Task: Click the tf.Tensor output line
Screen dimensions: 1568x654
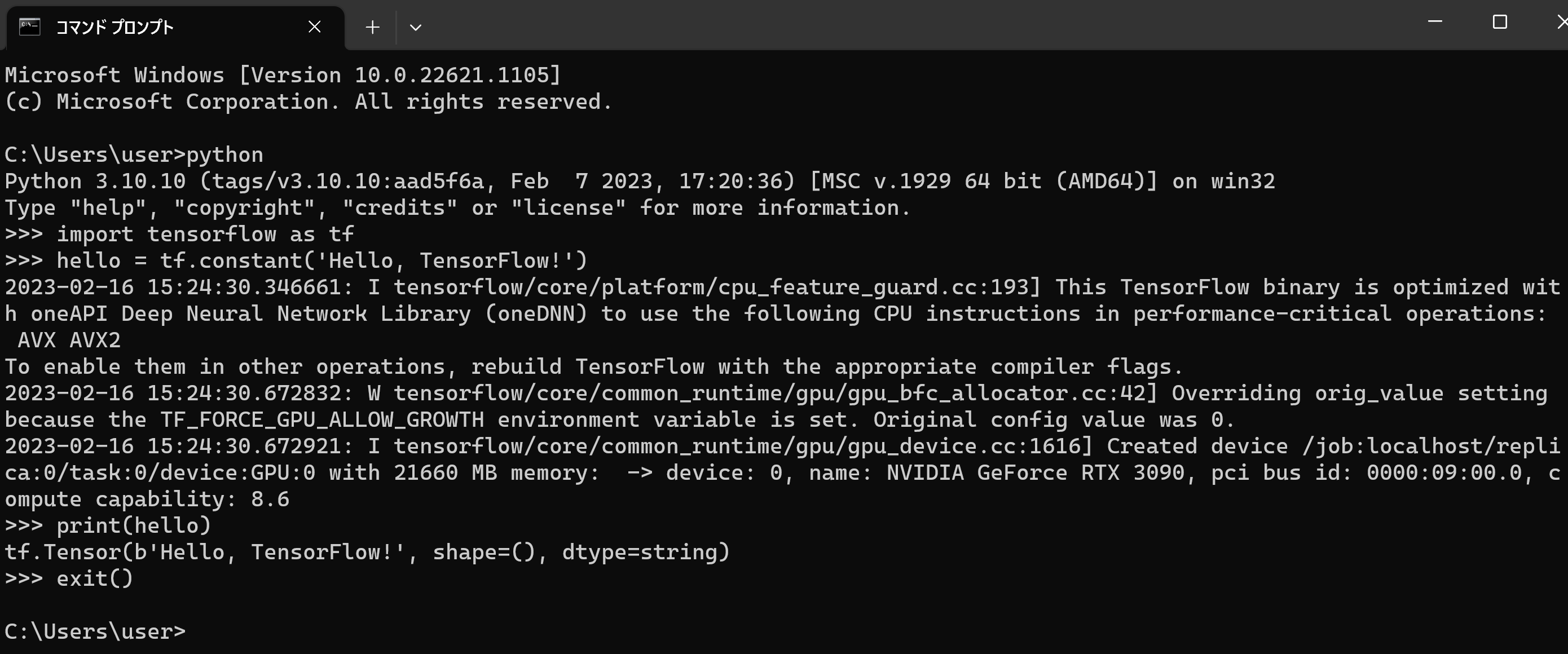Action: tap(367, 553)
